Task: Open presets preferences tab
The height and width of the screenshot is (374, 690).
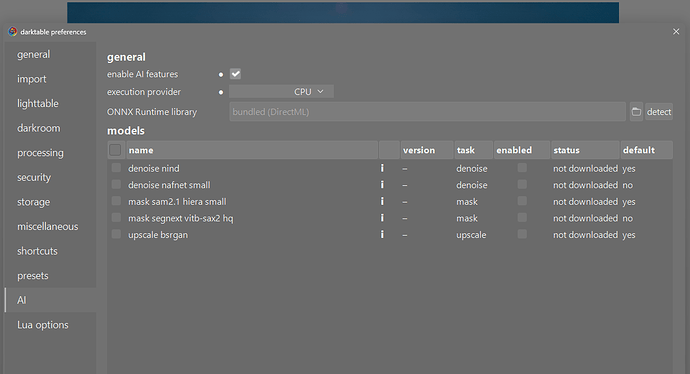Action: (x=50, y=276)
